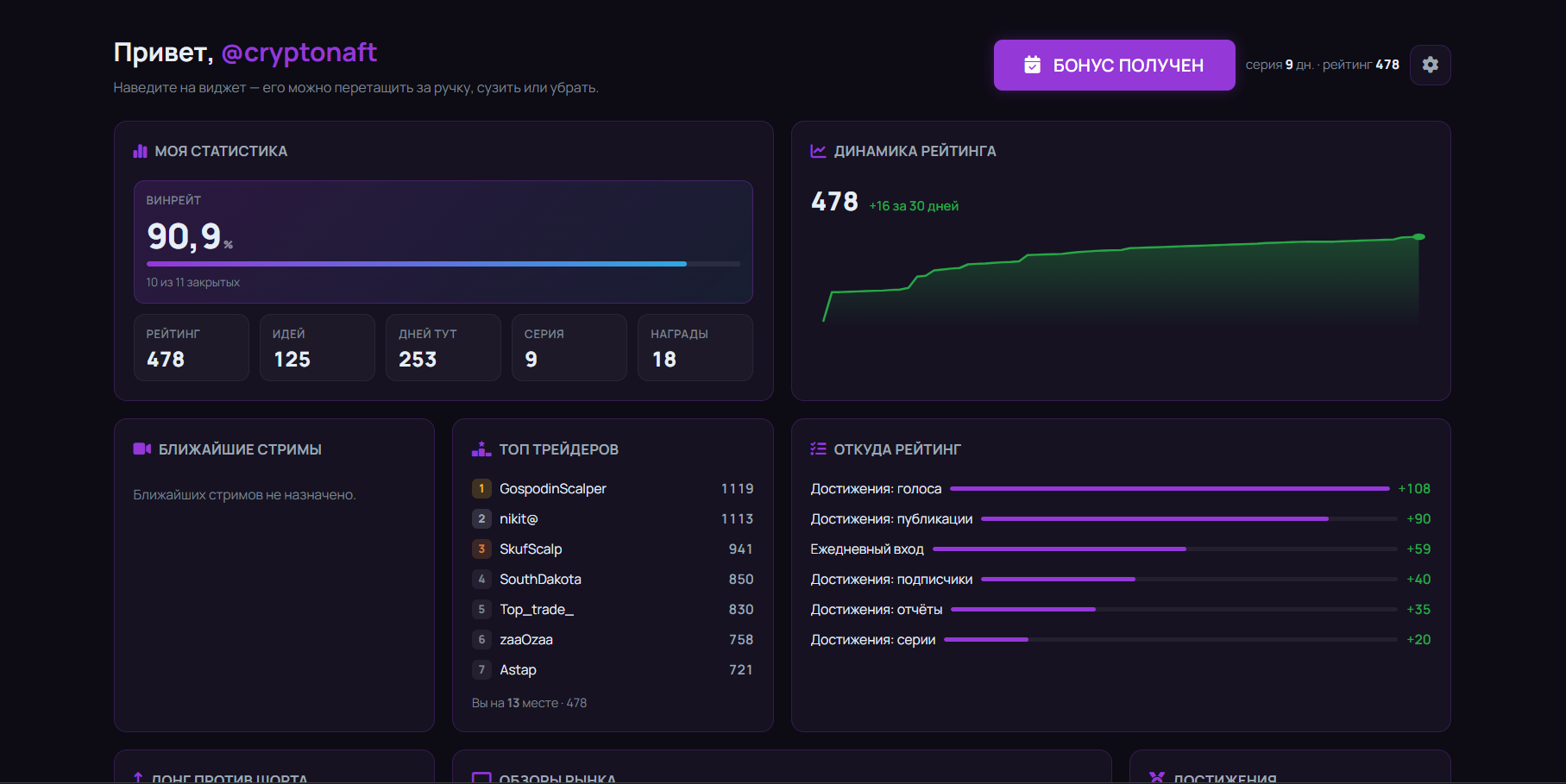Viewport: 1566px width, 784px height.
Task: Open settings with the gear icon
Action: point(1430,65)
